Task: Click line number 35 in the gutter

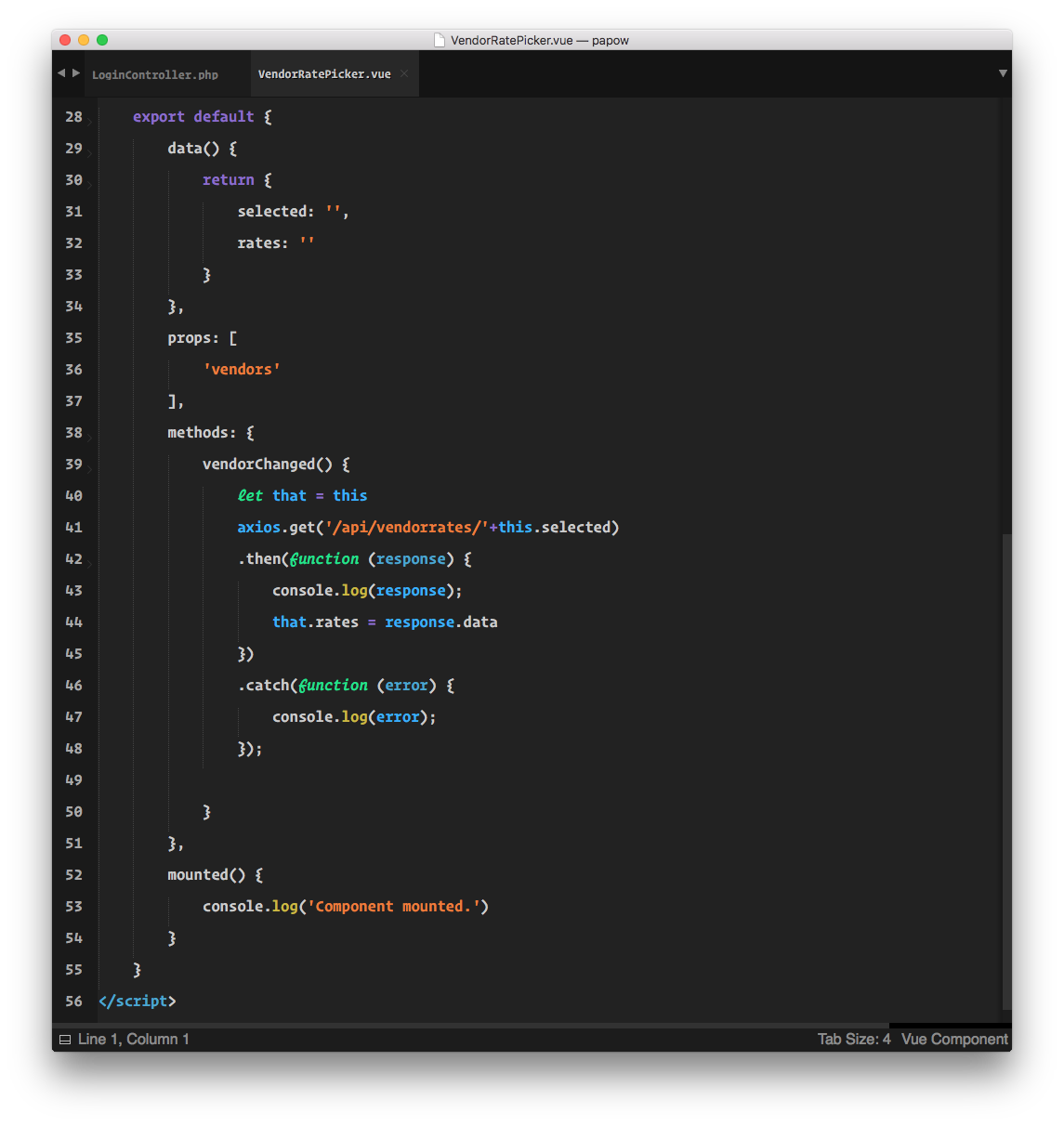Action: tap(73, 338)
